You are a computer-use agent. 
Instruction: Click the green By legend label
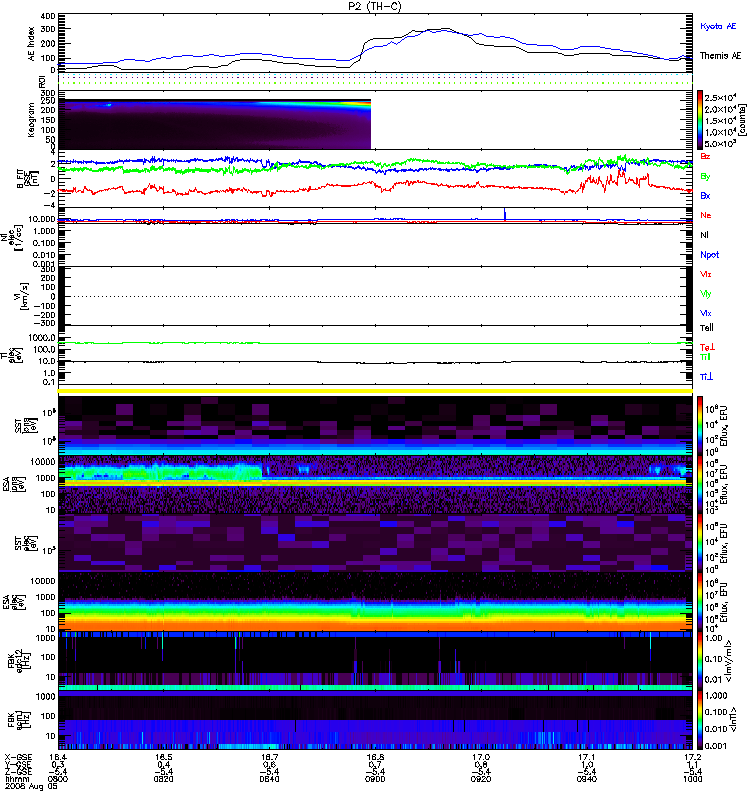tap(705, 177)
